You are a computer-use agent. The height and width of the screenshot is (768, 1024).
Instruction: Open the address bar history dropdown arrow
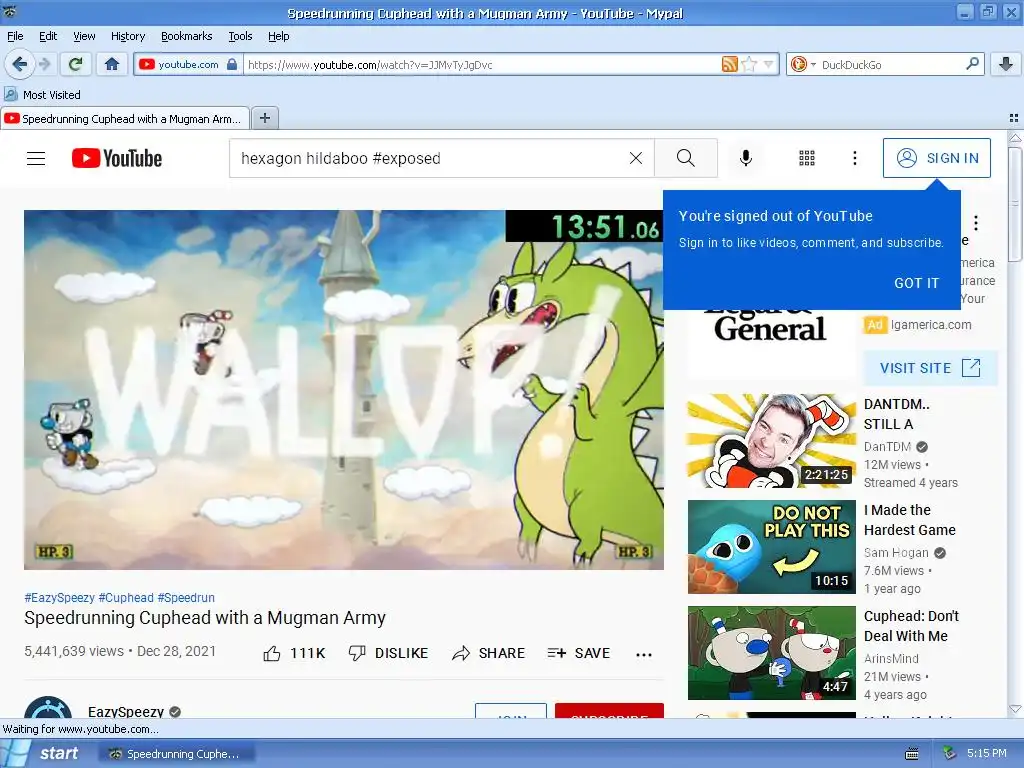(x=769, y=64)
